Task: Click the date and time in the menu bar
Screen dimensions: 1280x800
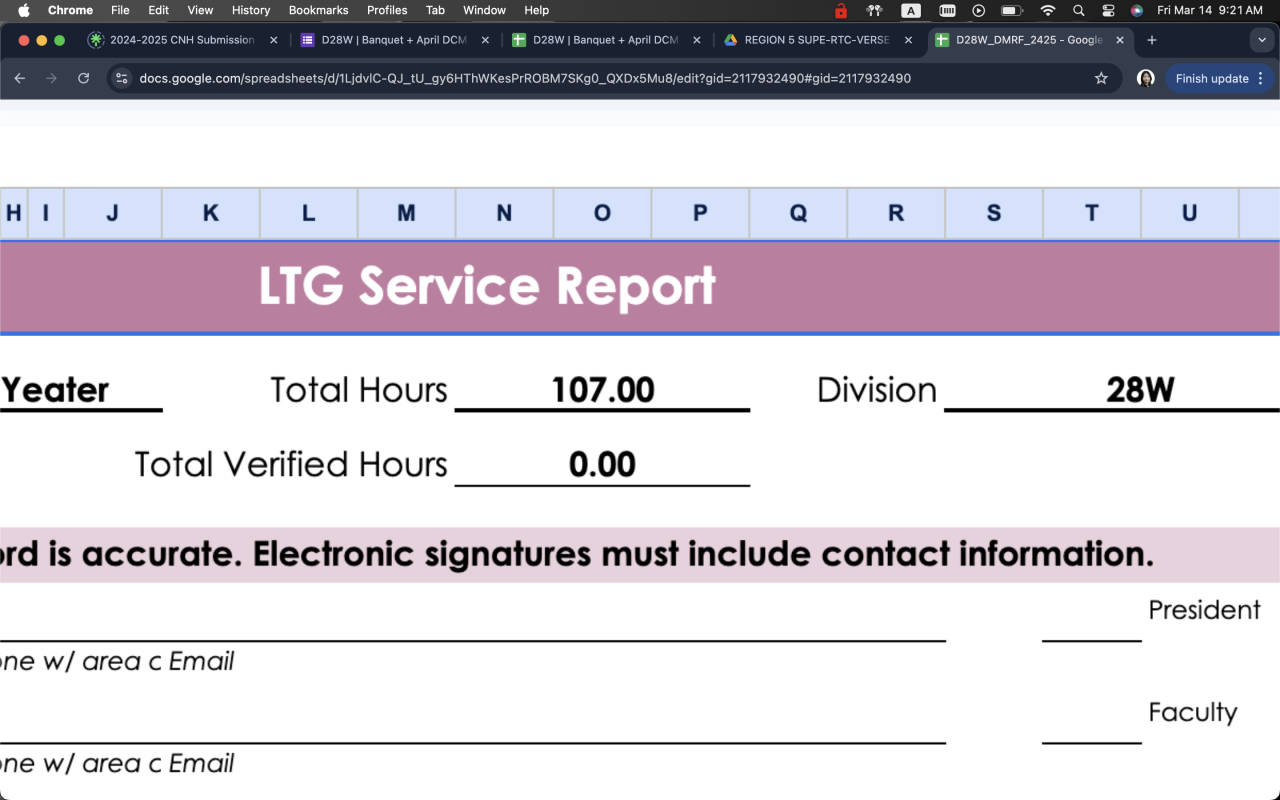Action: click(x=1210, y=10)
